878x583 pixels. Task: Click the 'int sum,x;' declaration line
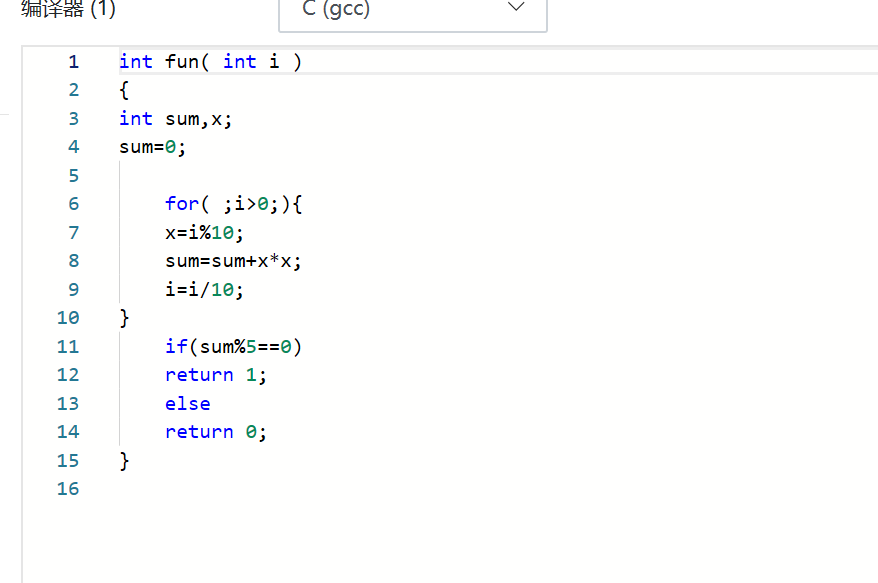click(175, 119)
